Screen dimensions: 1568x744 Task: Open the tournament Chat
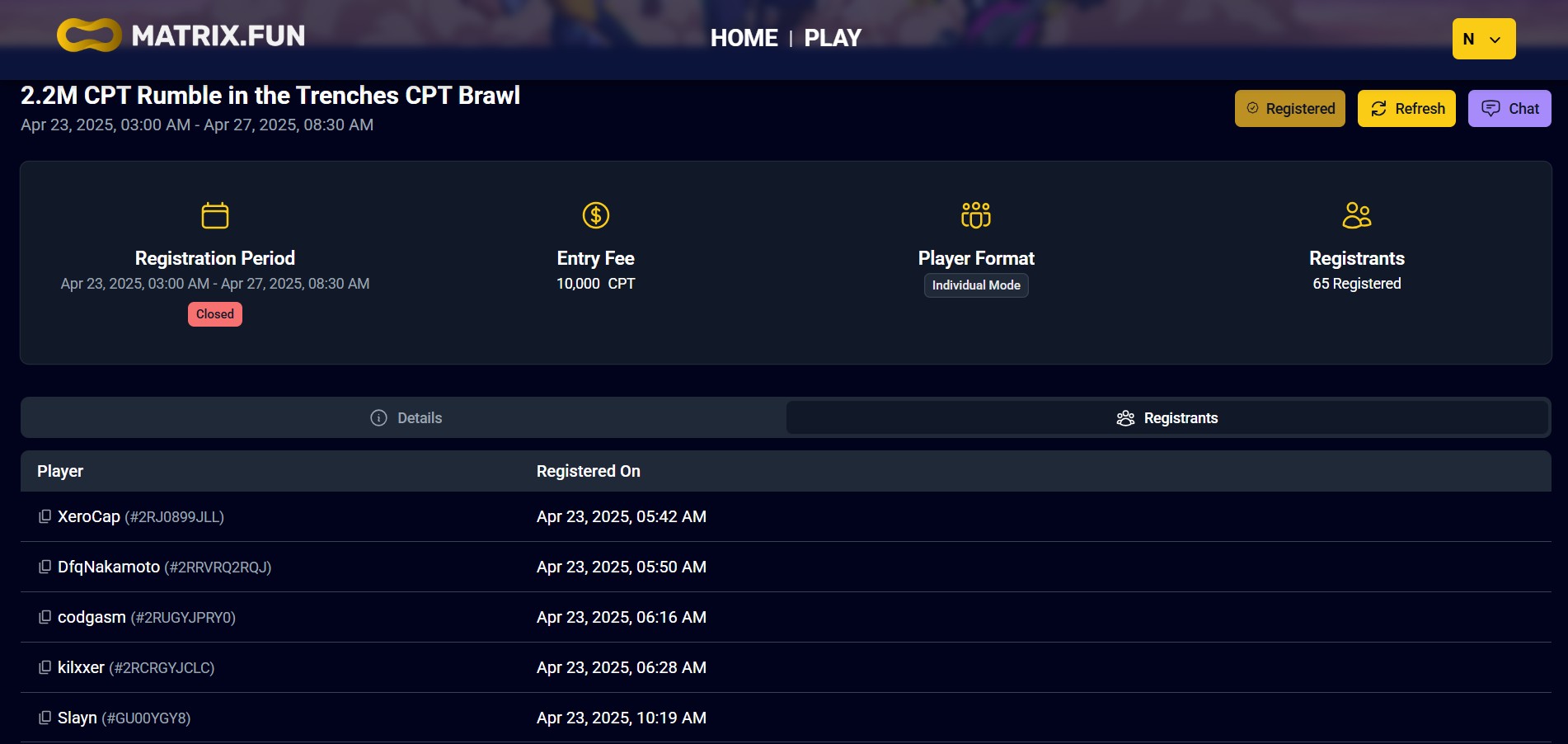click(1509, 109)
